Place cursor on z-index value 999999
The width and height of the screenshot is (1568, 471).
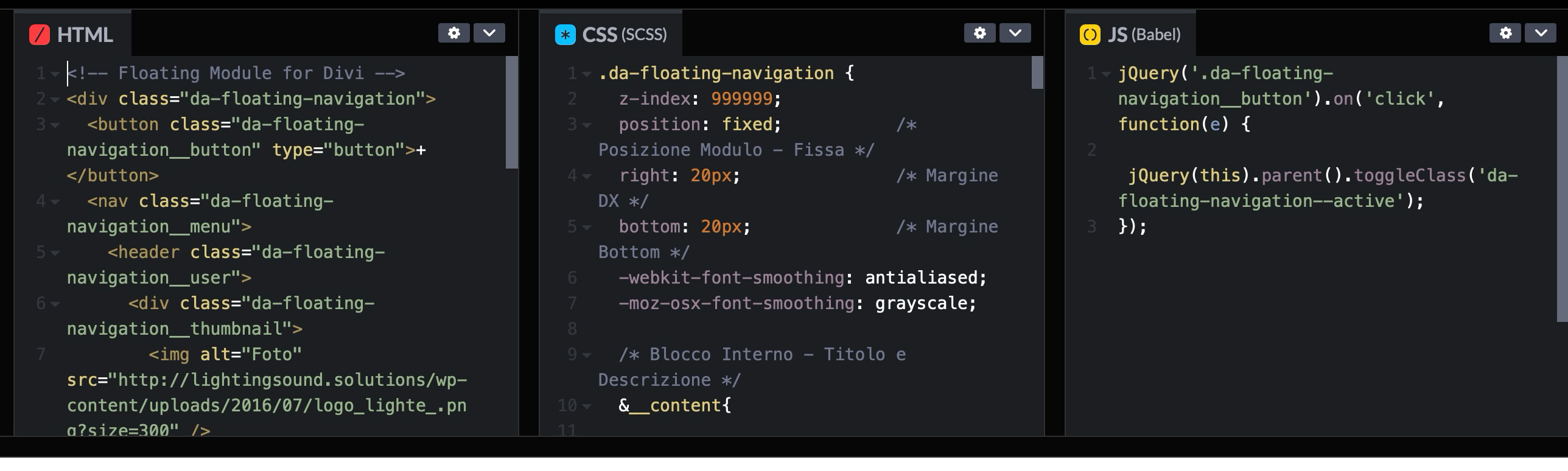(741, 99)
